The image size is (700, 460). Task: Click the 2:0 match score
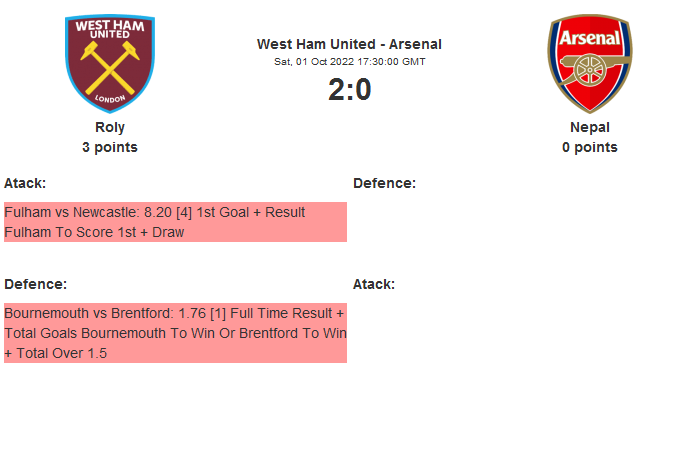[349, 90]
